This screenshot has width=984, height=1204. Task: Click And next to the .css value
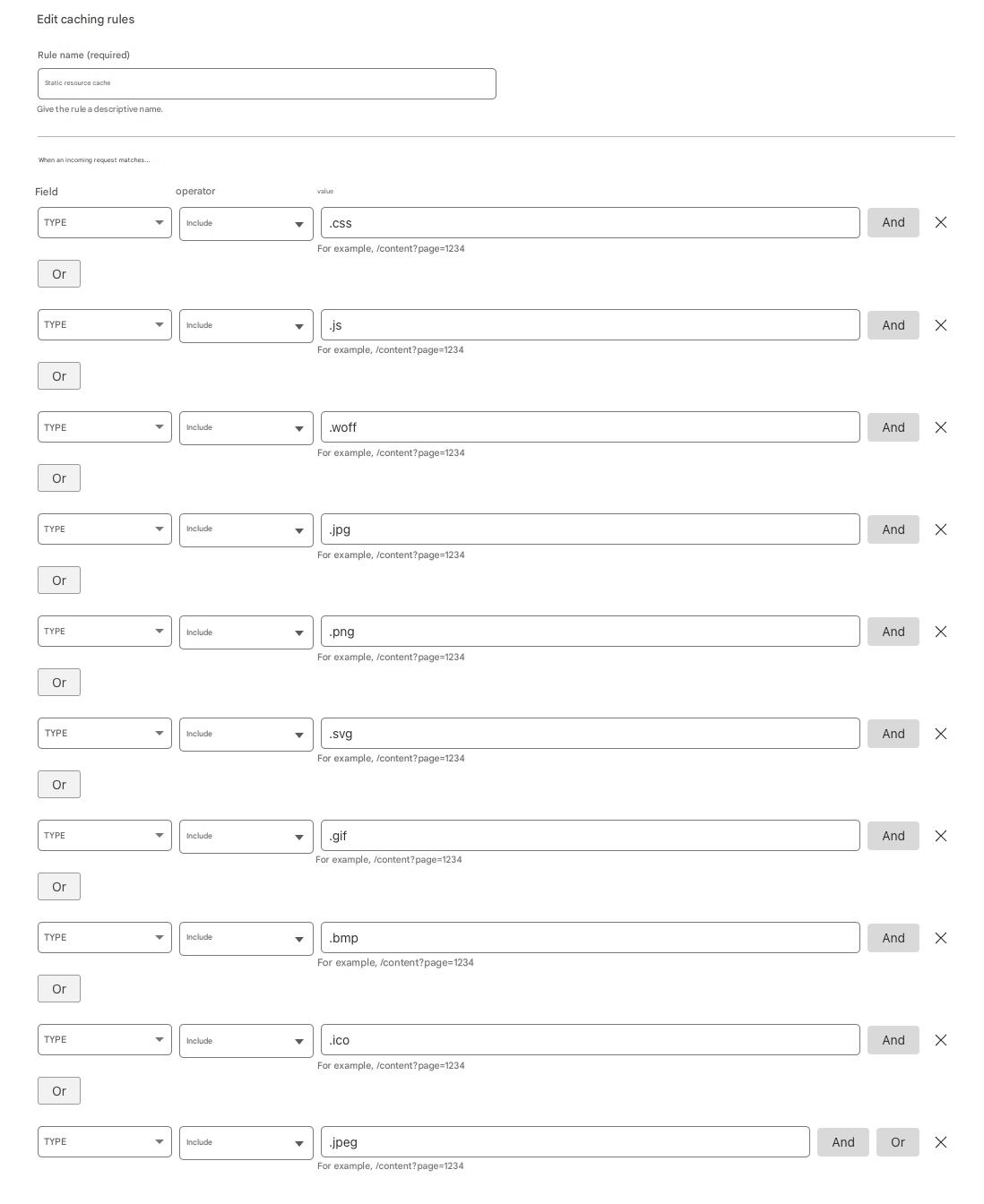(893, 222)
